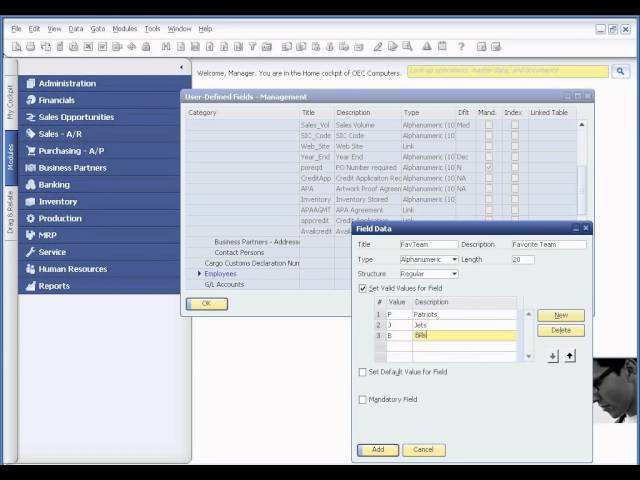
Task: Open the Calendar toolbar icon
Action: point(442,47)
